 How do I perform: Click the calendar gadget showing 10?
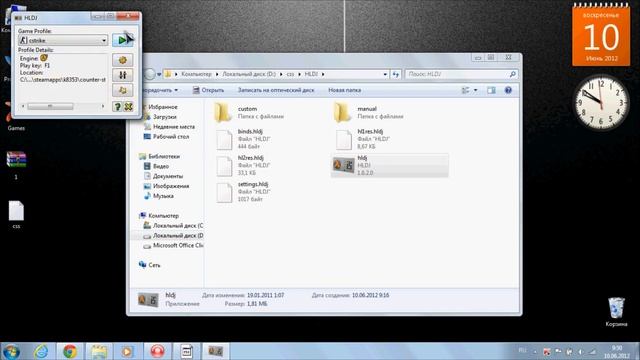coord(601,35)
